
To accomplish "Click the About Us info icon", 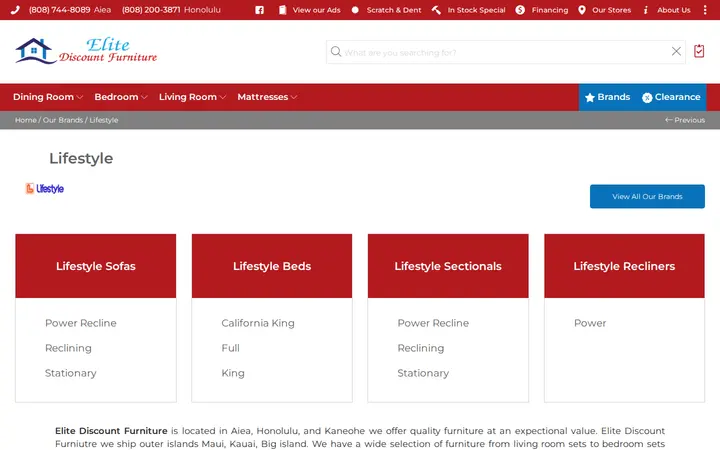I will pyautogui.click(x=646, y=10).
